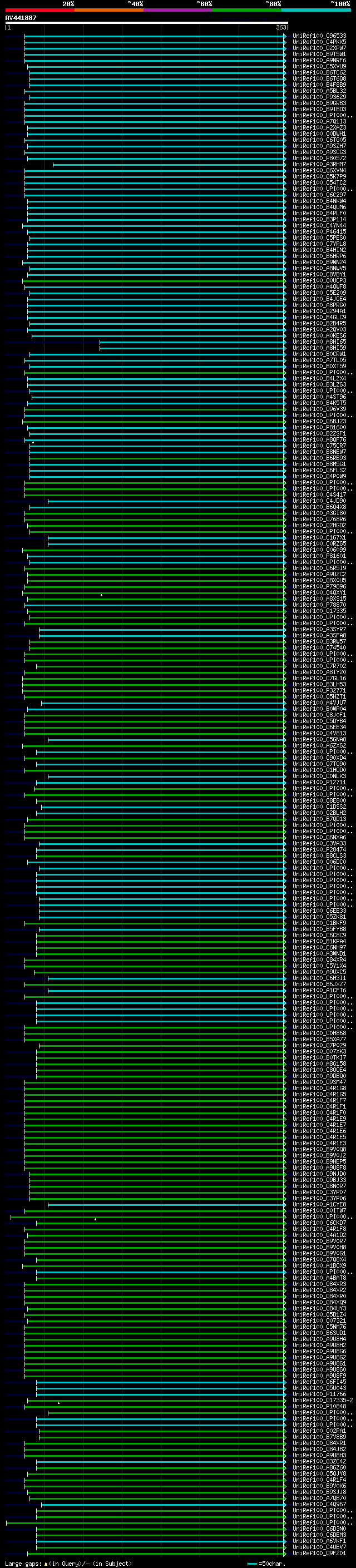The width and height of the screenshot is (356, 1568).
Task: Select the UniRef100_B0CRW1 label
Action: tap(319, 354)
